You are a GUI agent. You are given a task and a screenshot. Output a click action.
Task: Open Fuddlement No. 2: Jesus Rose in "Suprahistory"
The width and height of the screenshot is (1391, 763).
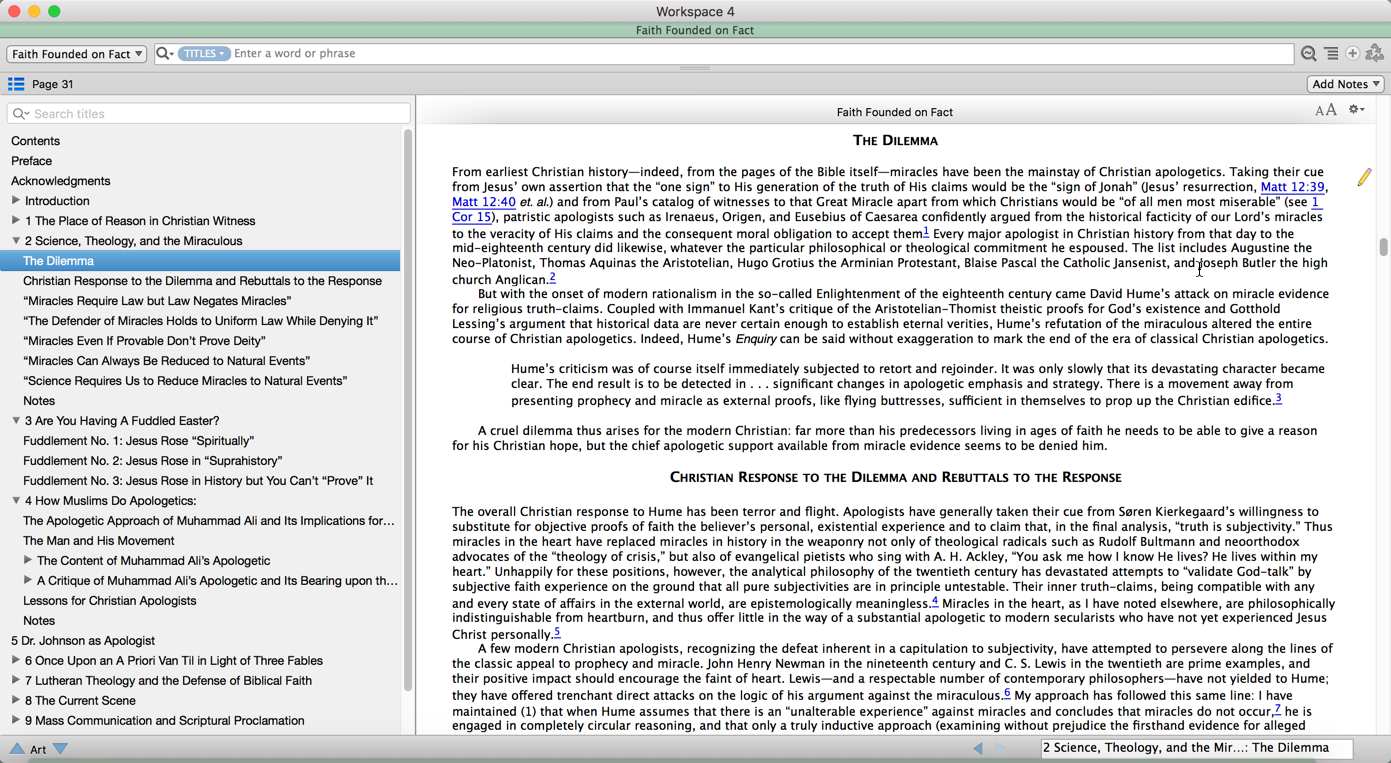[x=152, y=461]
